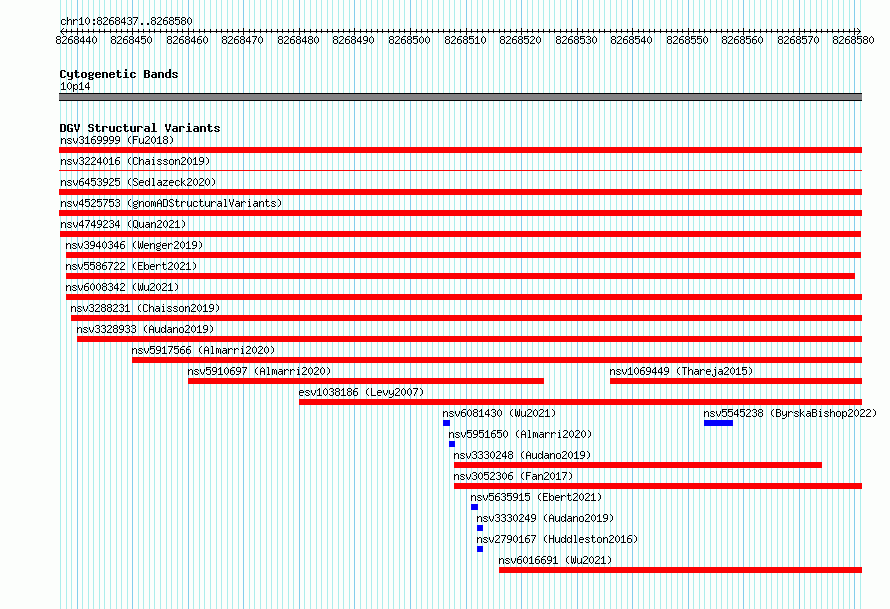Click ruler position 8268570
The height and width of the screenshot is (609, 890).
(x=798, y=40)
